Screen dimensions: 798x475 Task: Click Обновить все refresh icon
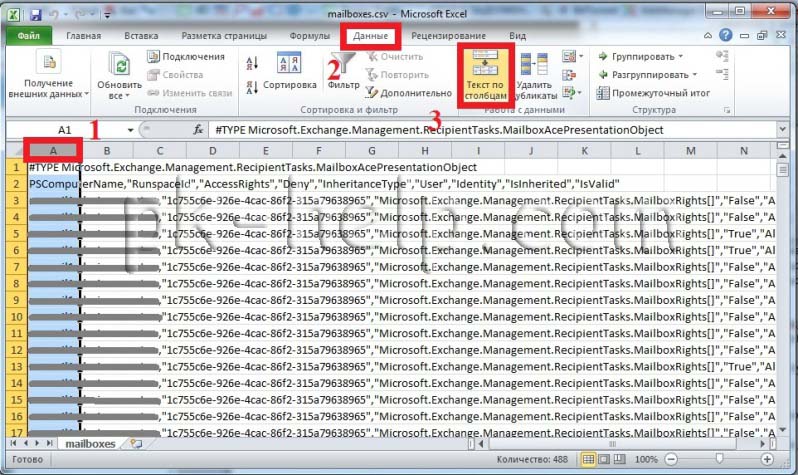(120, 64)
